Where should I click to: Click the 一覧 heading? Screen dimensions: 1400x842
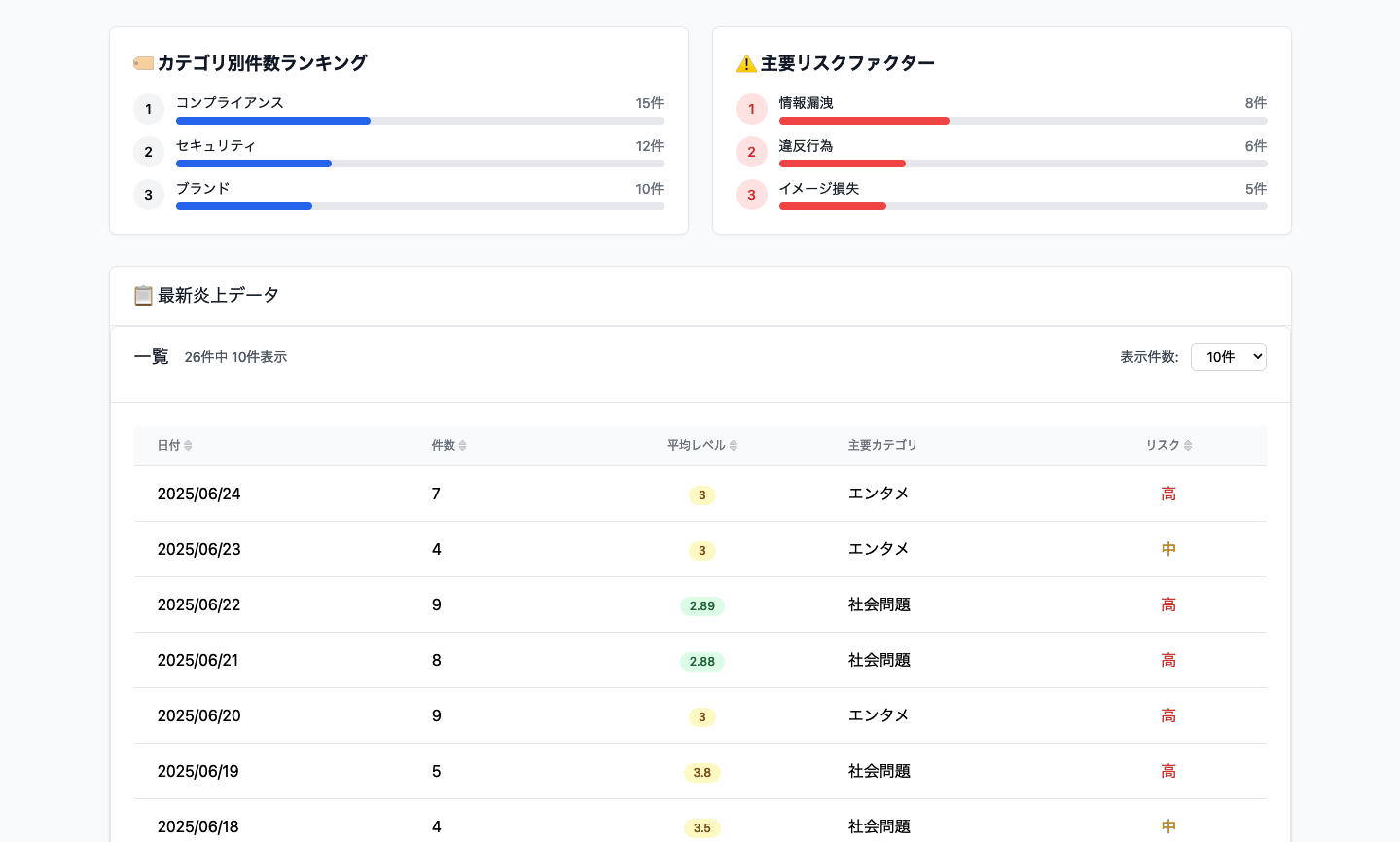[x=152, y=357]
